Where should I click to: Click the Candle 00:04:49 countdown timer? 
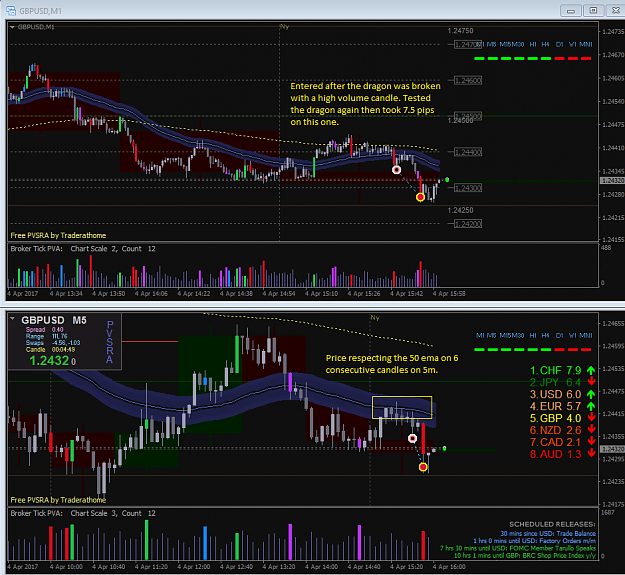tap(63, 349)
